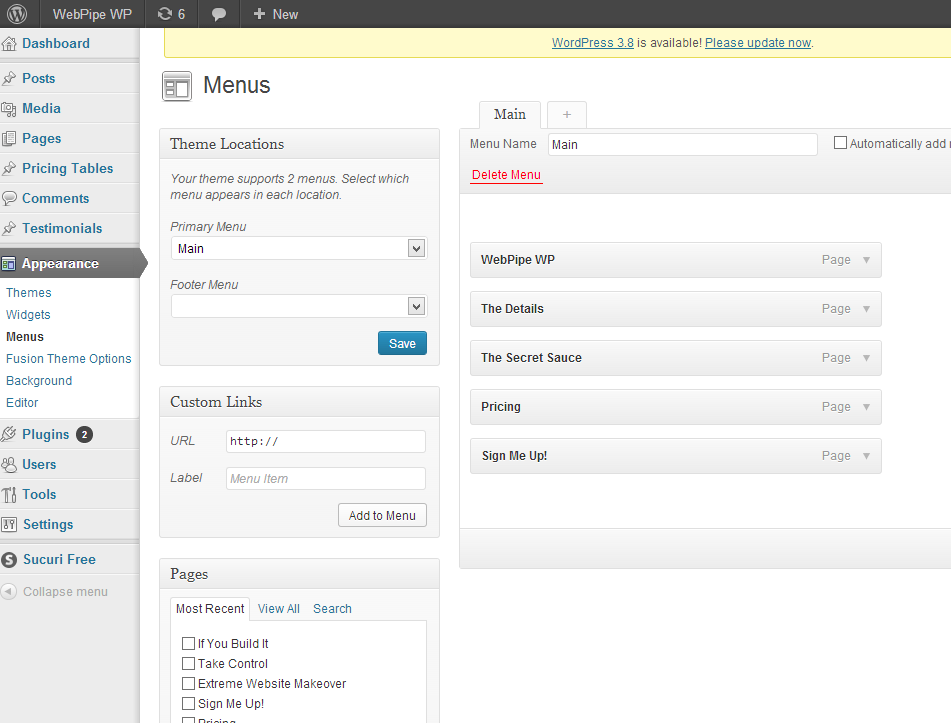This screenshot has height=723, width=951.
Task: Click the Plugins plug icon in the sidebar
Action: (10, 435)
